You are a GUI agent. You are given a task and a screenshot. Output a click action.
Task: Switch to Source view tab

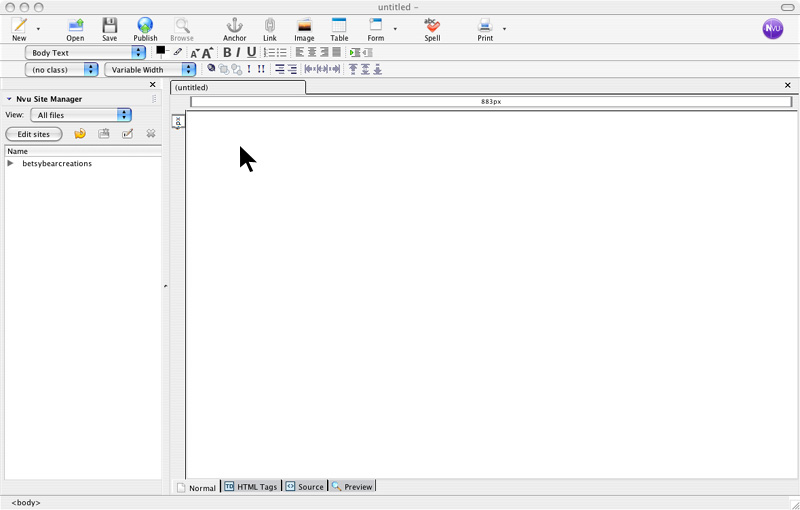point(305,487)
